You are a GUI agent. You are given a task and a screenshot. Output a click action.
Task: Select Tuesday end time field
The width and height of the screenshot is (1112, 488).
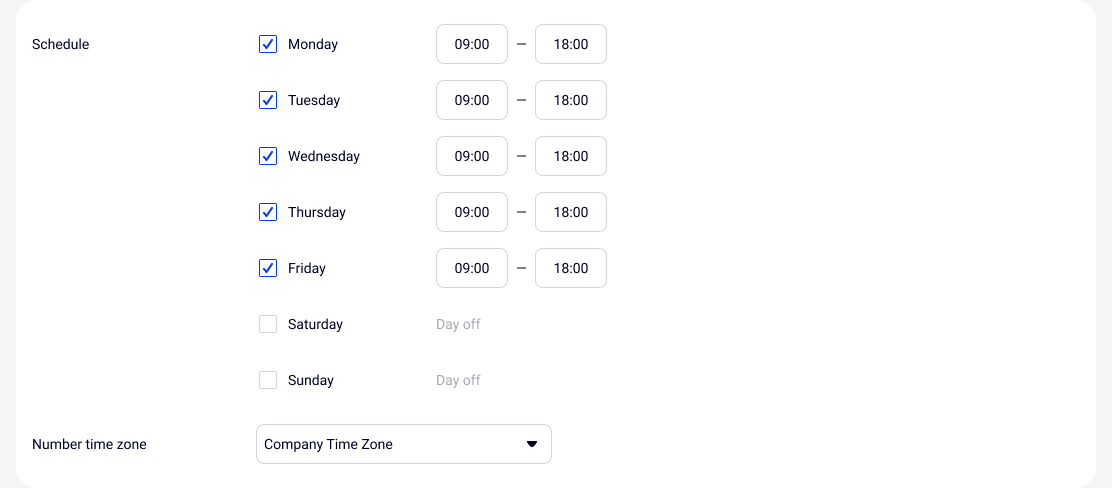[571, 100]
